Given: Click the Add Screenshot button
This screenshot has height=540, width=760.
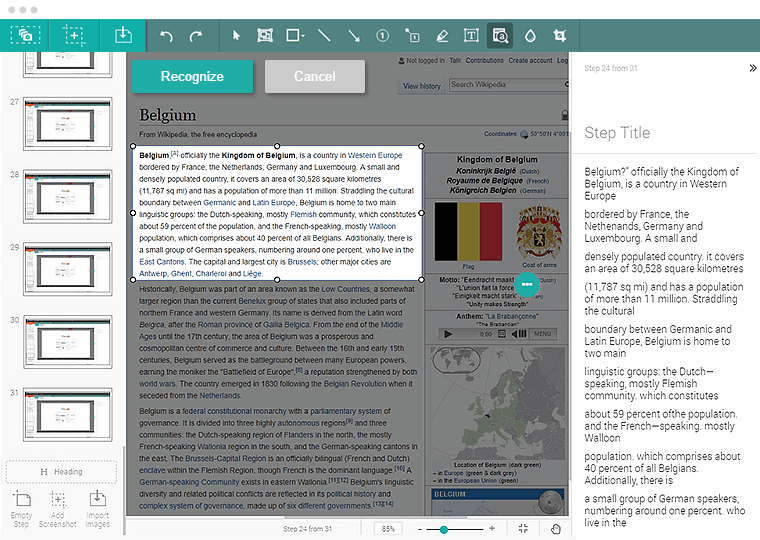Looking at the screenshot, I should (x=58, y=508).
